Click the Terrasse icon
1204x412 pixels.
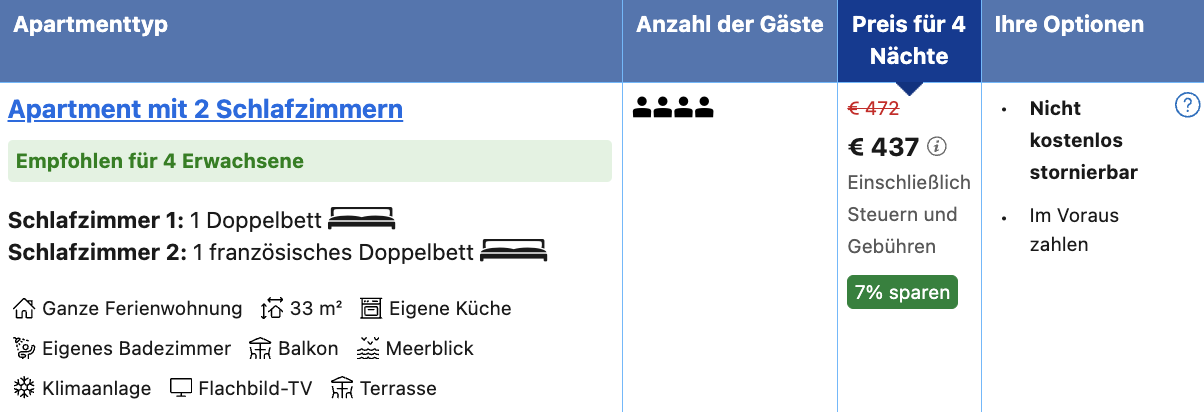(x=342, y=388)
